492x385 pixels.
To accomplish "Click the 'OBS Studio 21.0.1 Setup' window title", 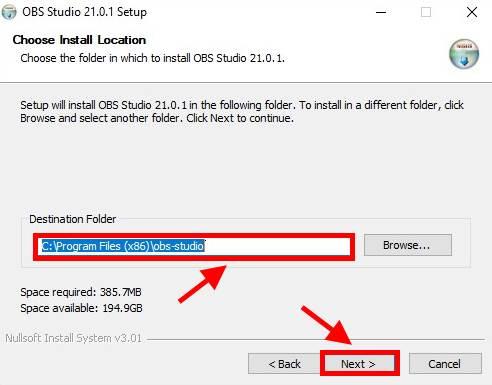I will tap(84, 12).
